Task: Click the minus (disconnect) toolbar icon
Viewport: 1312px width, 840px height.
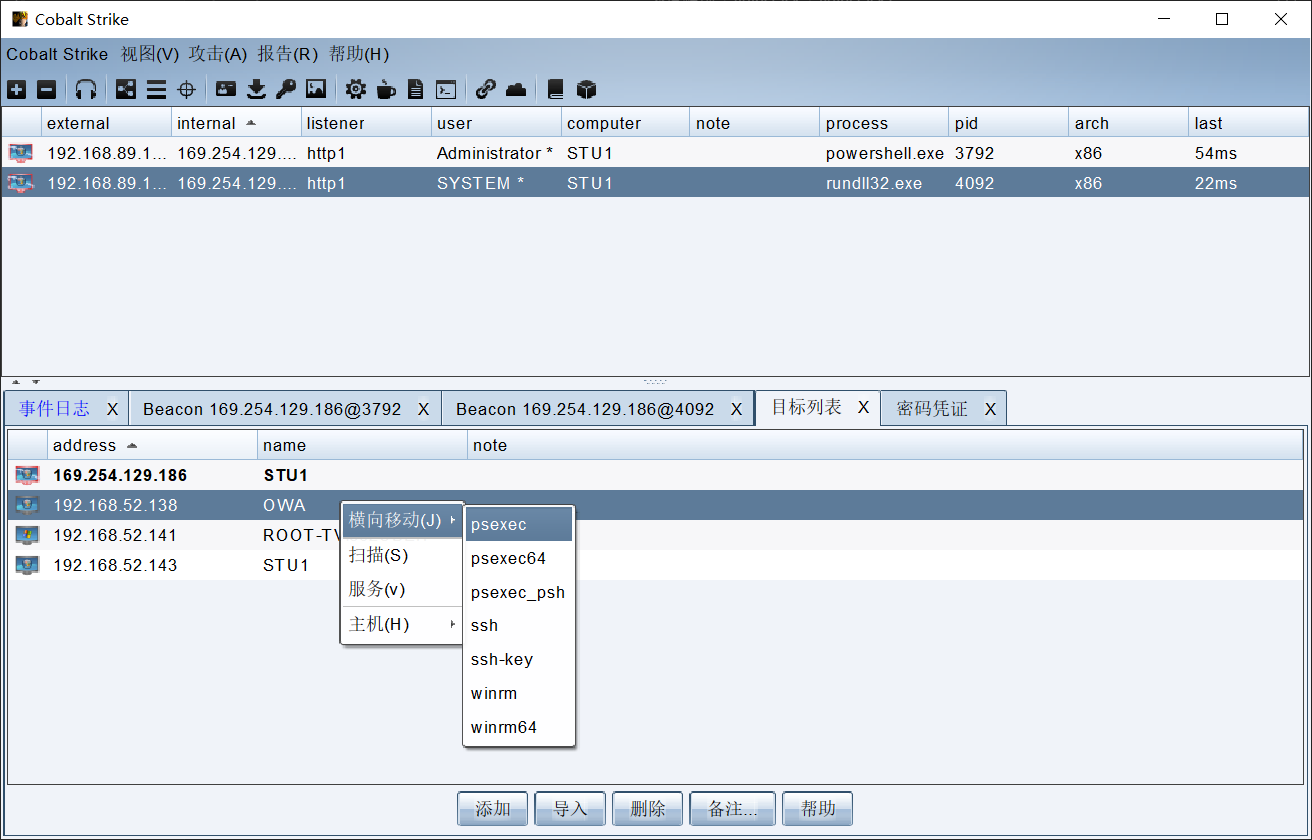Action: pyautogui.click(x=47, y=90)
